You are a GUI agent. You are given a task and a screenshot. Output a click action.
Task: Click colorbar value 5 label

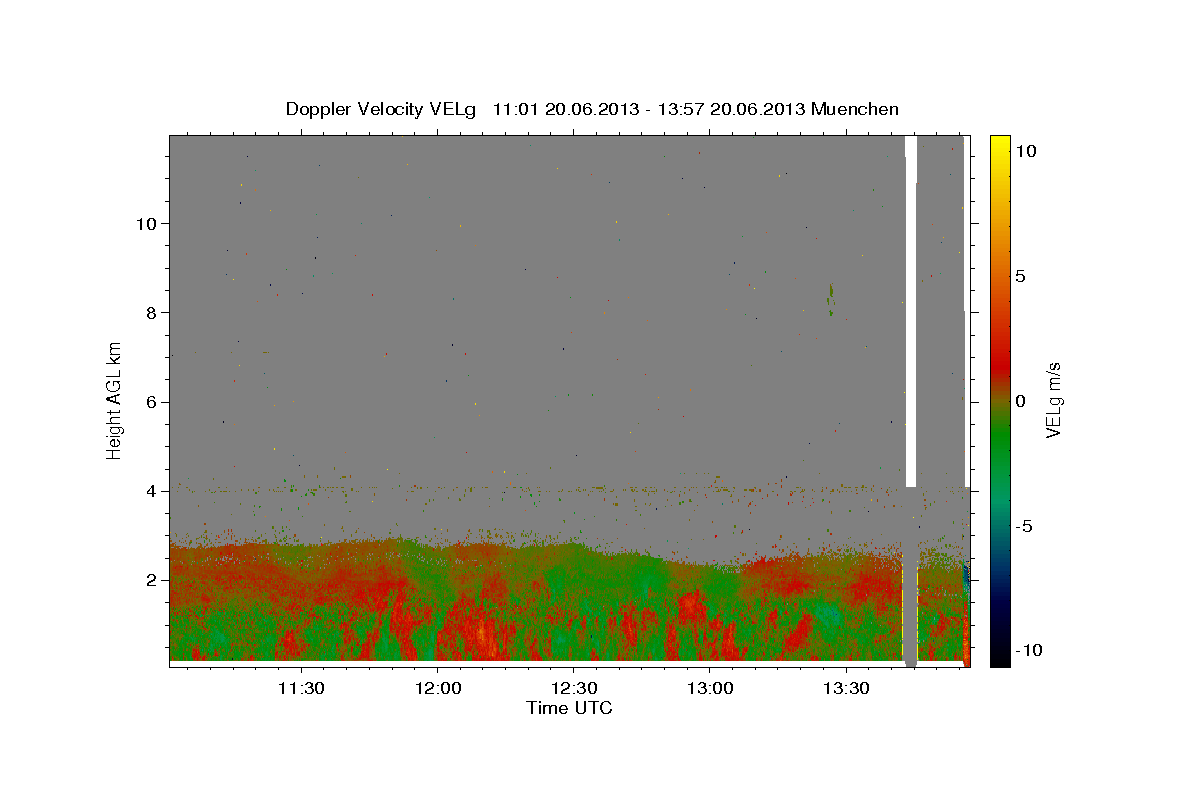pyautogui.click(x=1020, y=276)
